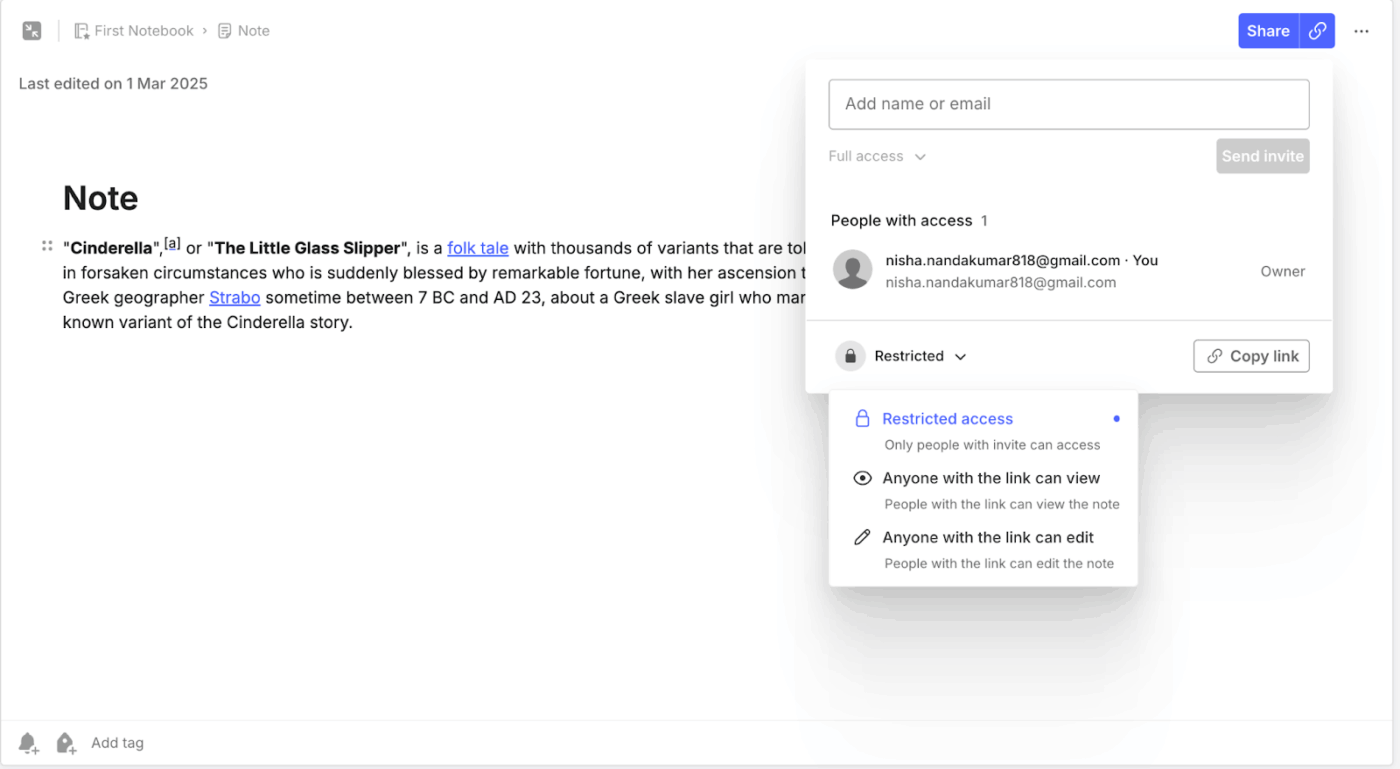The width and height of the screenshot is (1400, 769).
Task: Click the page icon before Note breadcrumb
Action: pos(225,30)
